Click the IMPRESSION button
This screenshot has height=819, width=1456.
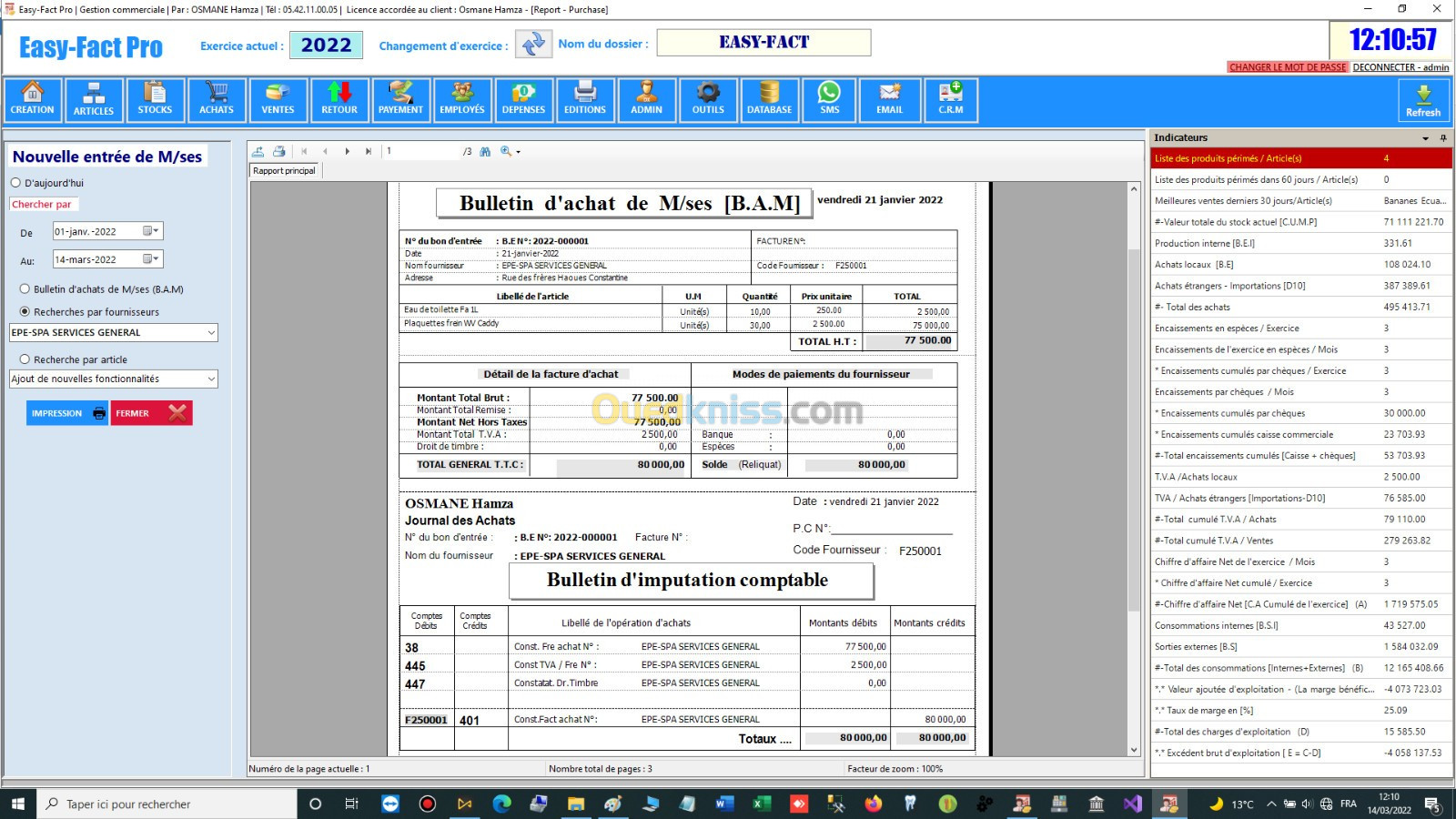point(68,413)
